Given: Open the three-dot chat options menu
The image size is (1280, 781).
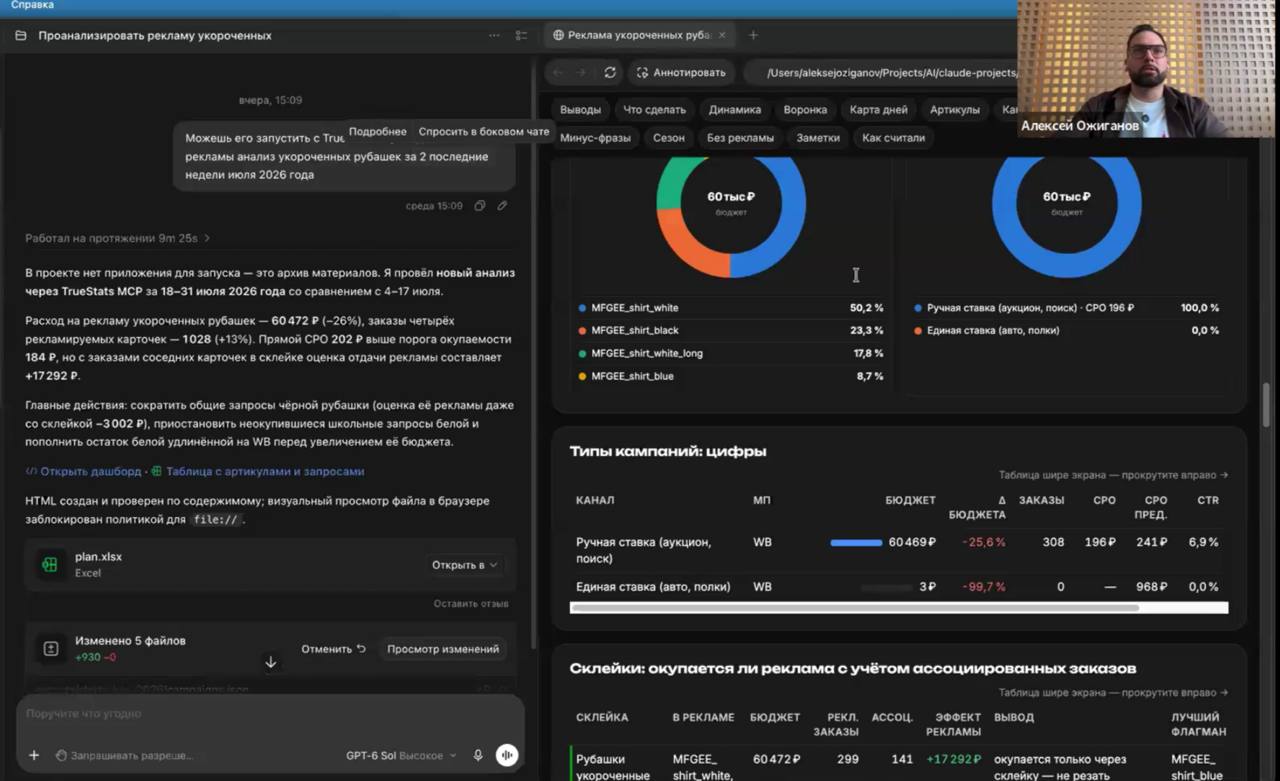Looking at the screenshot, I should point(494,35).
